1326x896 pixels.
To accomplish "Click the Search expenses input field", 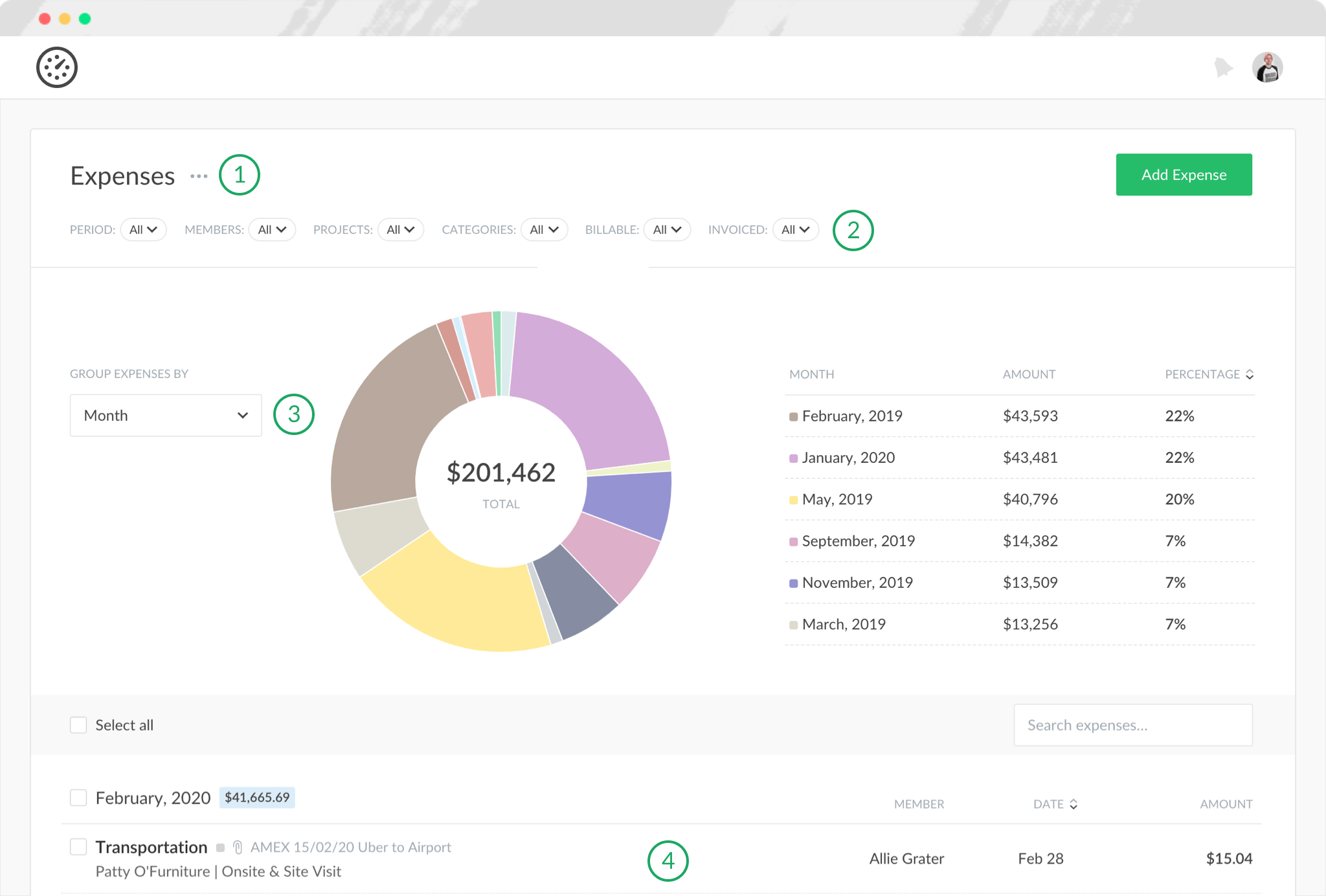I will 1133,725.
